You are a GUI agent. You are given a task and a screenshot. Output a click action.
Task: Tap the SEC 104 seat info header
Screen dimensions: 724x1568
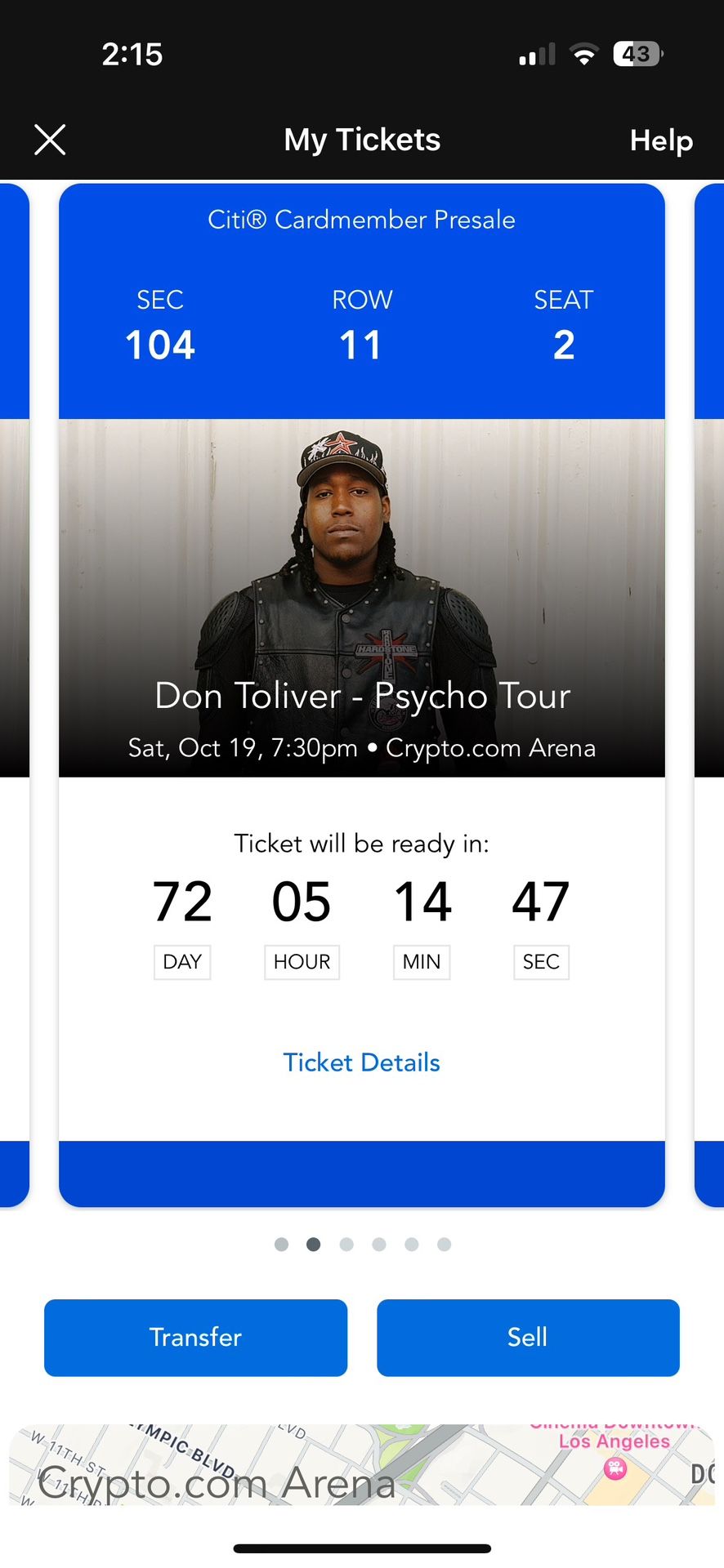coord(159,325)
